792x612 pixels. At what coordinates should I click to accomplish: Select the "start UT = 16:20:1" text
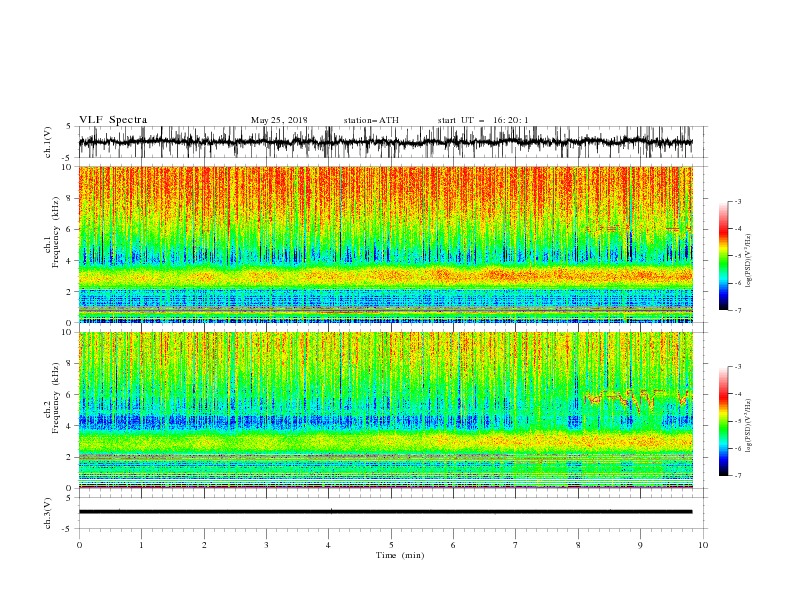(x=483, y=120)
